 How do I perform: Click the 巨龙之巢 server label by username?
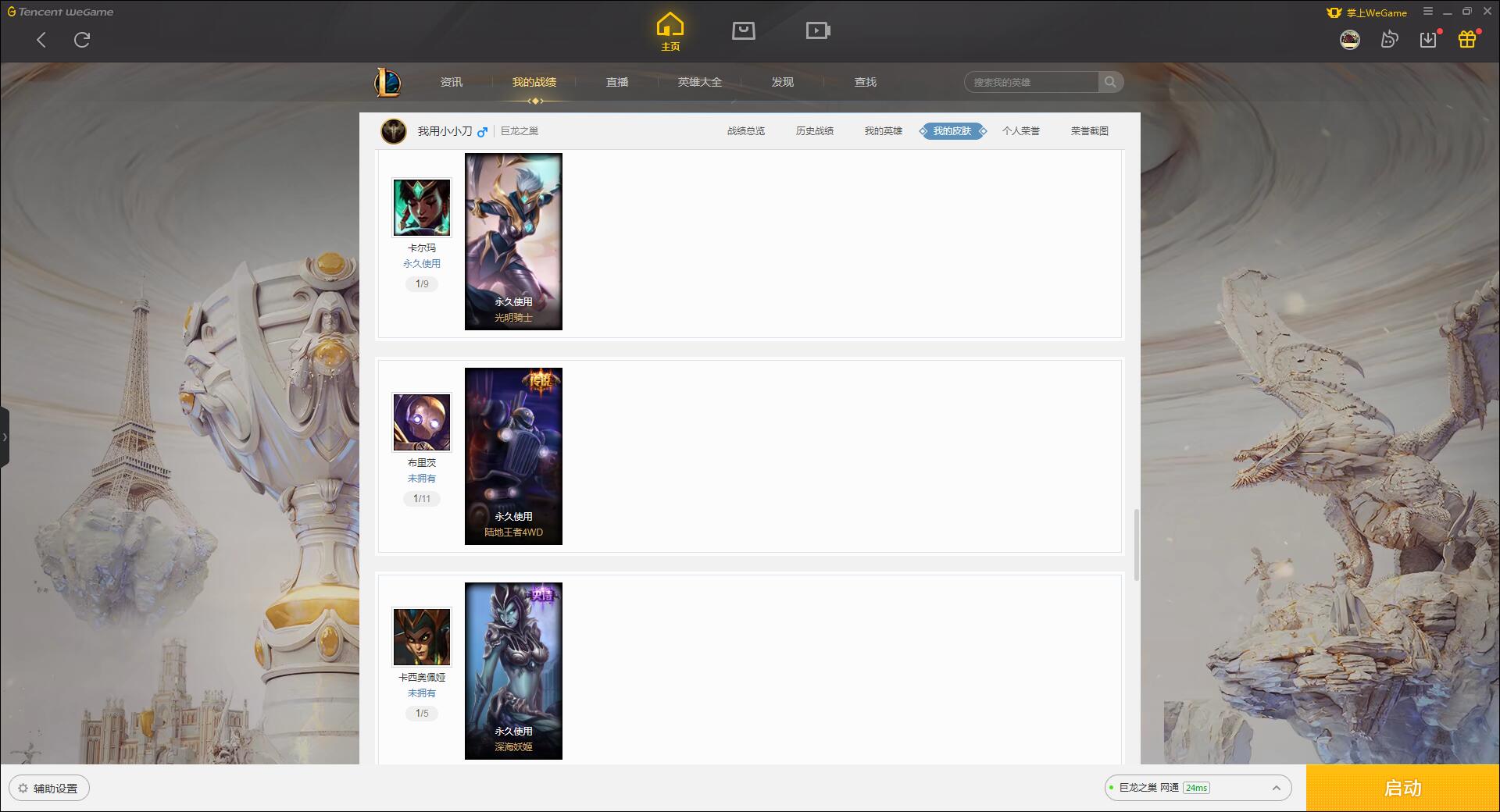click(520, 131)
